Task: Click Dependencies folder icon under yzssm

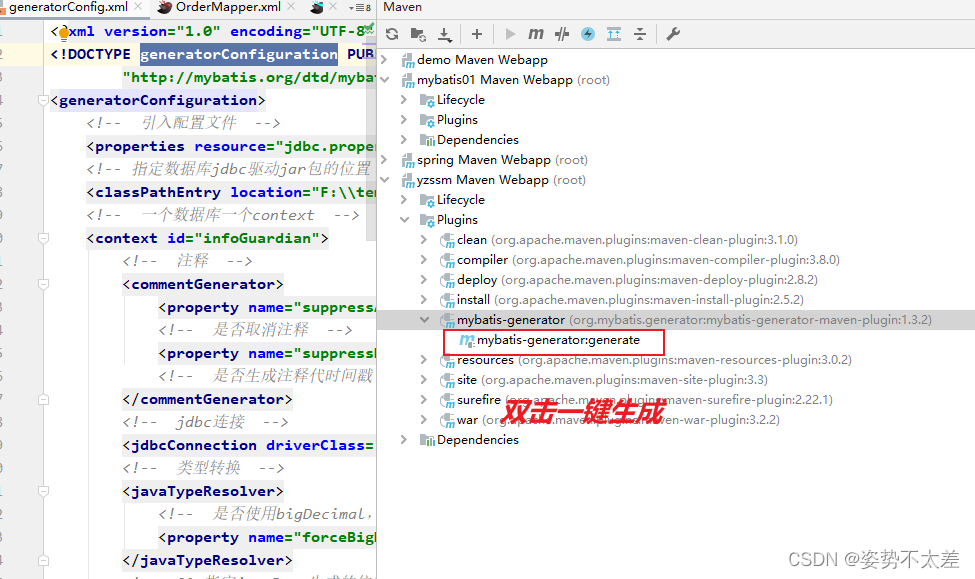Action: 427,440
